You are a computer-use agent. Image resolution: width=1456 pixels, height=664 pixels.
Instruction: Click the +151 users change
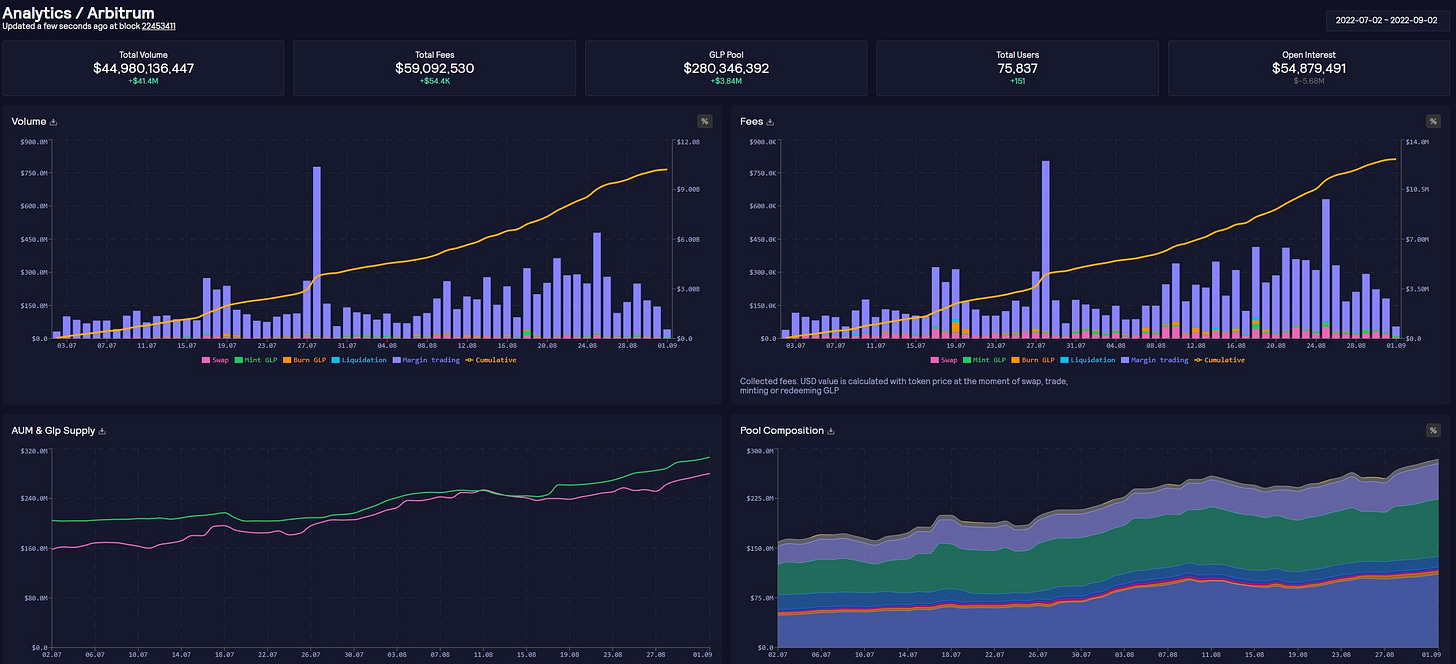[x=1017, y=81]
